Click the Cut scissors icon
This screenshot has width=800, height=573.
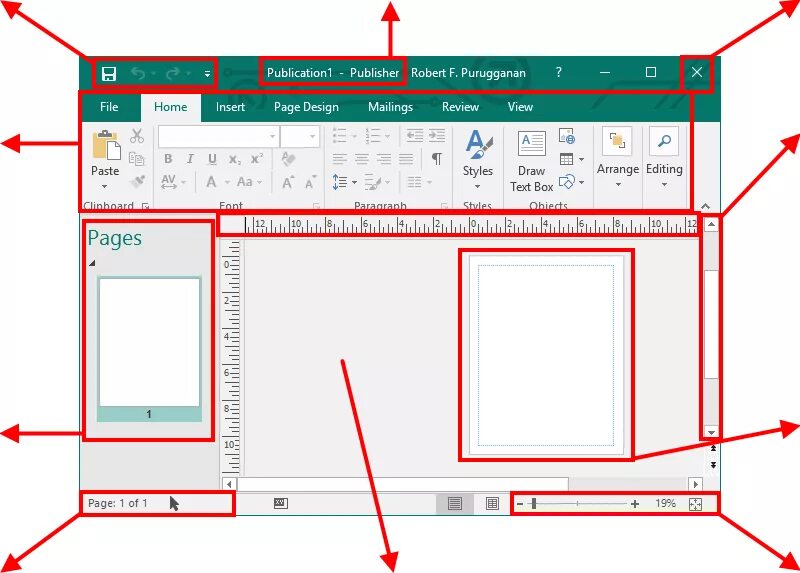pos(137,136)
